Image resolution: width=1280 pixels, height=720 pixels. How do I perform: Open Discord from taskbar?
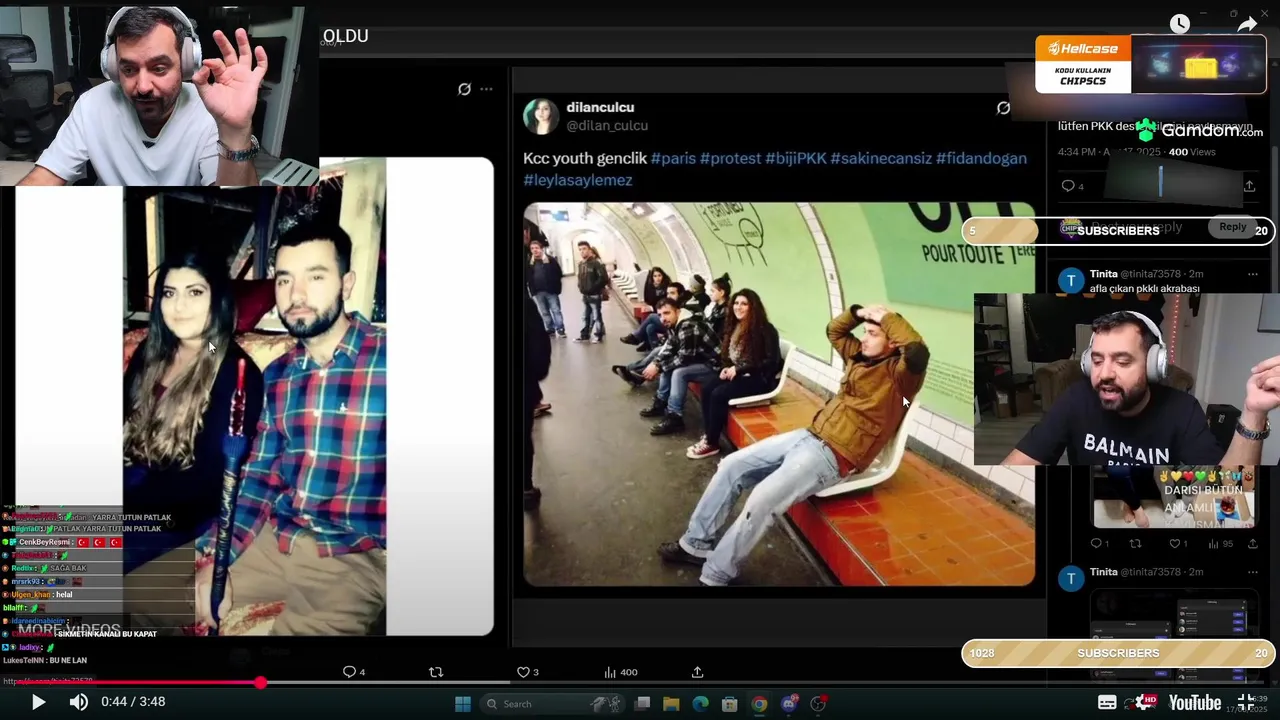789,703
